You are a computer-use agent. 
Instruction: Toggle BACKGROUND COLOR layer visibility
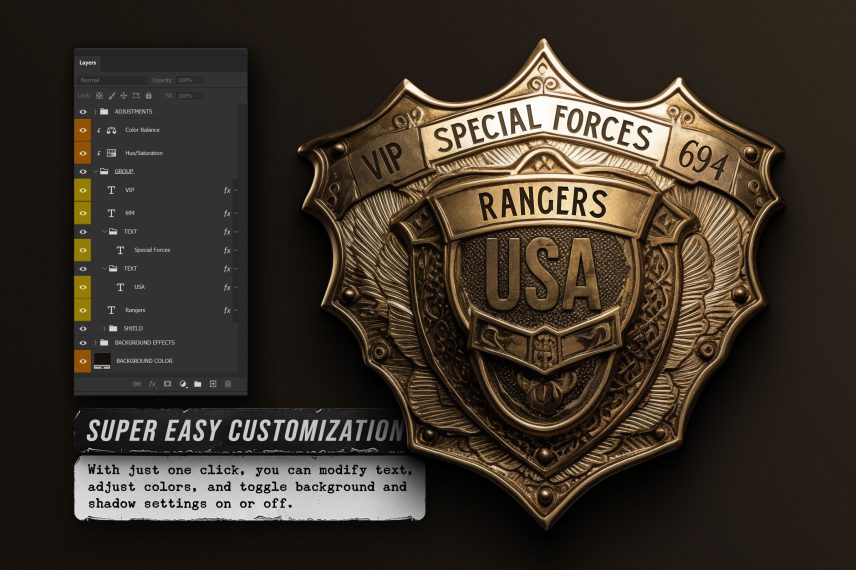pos(83,361)
